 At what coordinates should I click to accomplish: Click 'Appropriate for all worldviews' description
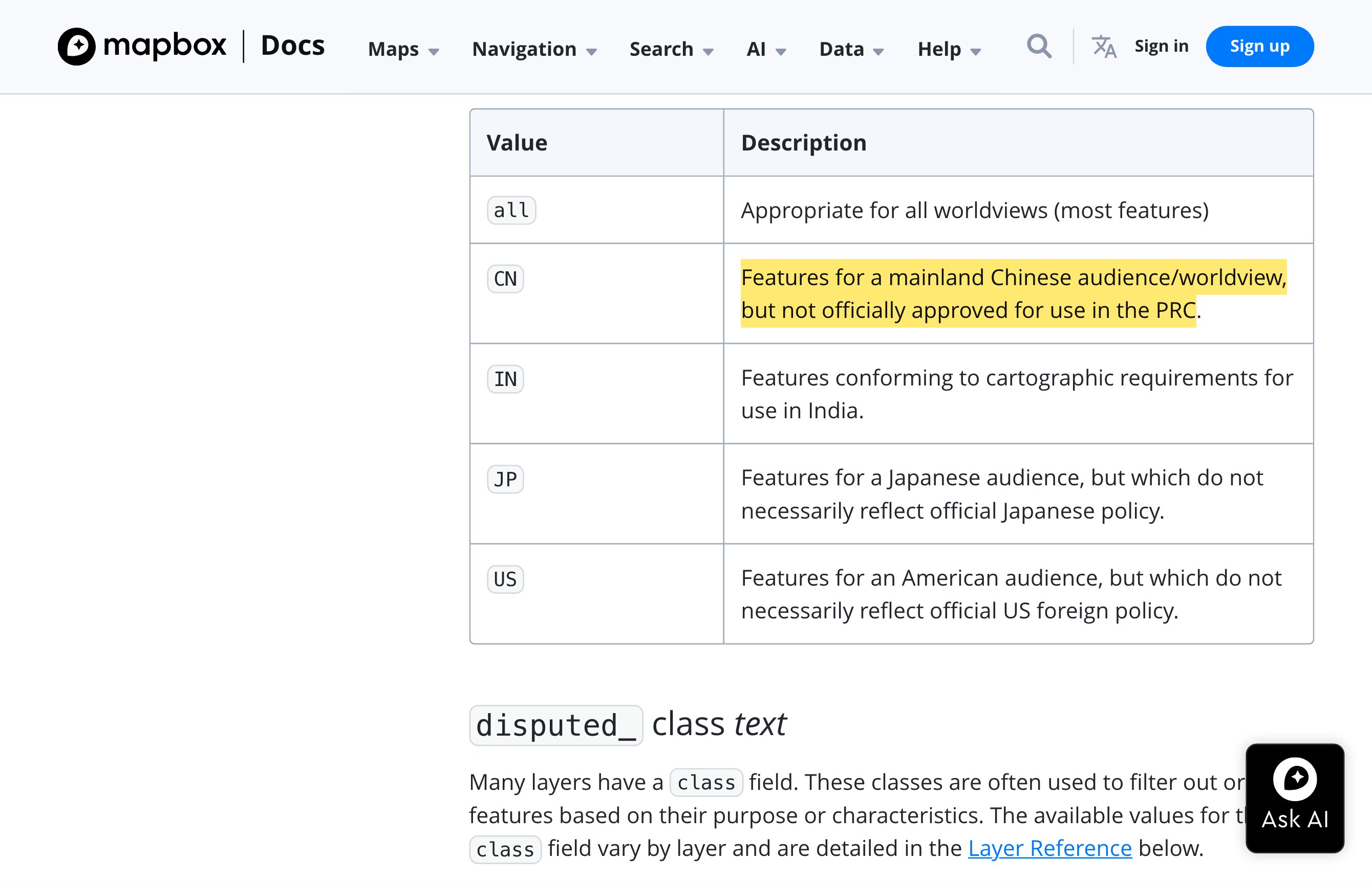tap(975, 210)
